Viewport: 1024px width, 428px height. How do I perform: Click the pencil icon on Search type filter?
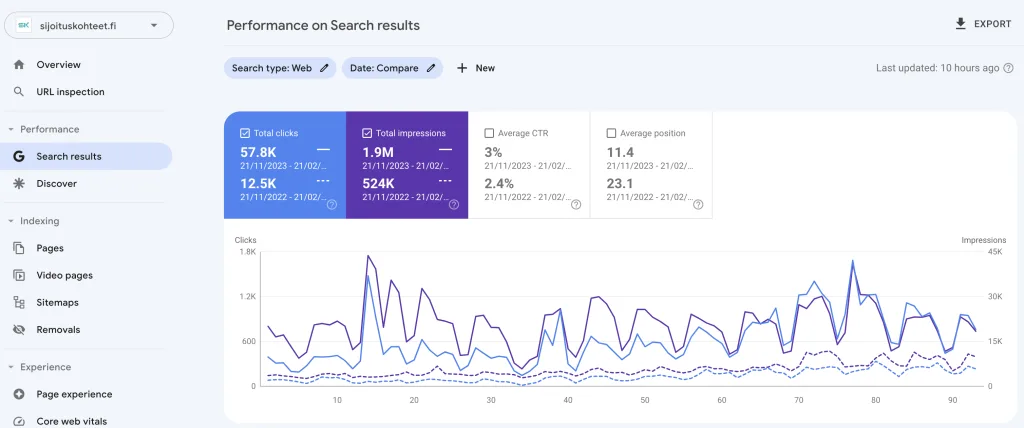point(324,68)
